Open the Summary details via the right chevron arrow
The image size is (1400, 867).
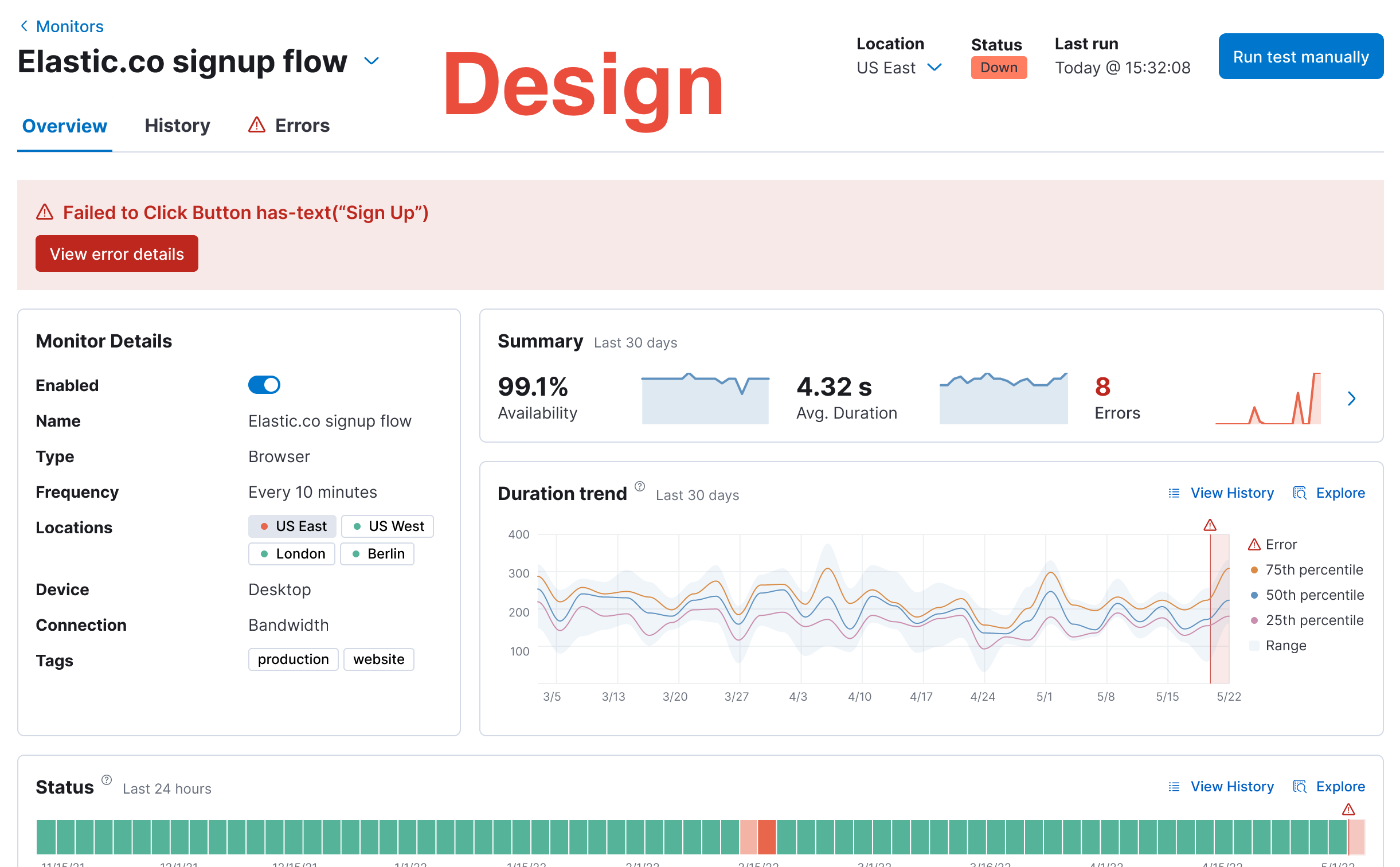click(1352, 398)
